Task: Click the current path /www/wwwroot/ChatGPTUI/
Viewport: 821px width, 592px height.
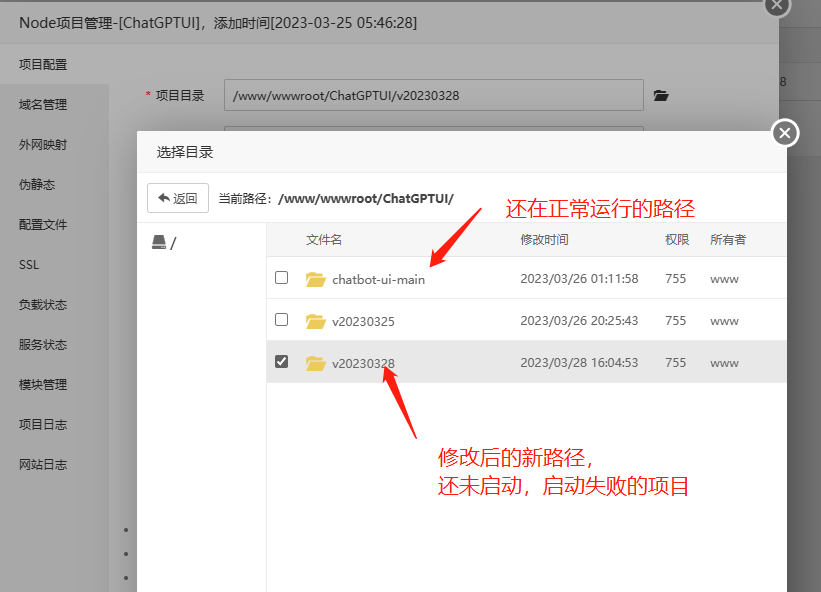Action: [x=366, y=199]
